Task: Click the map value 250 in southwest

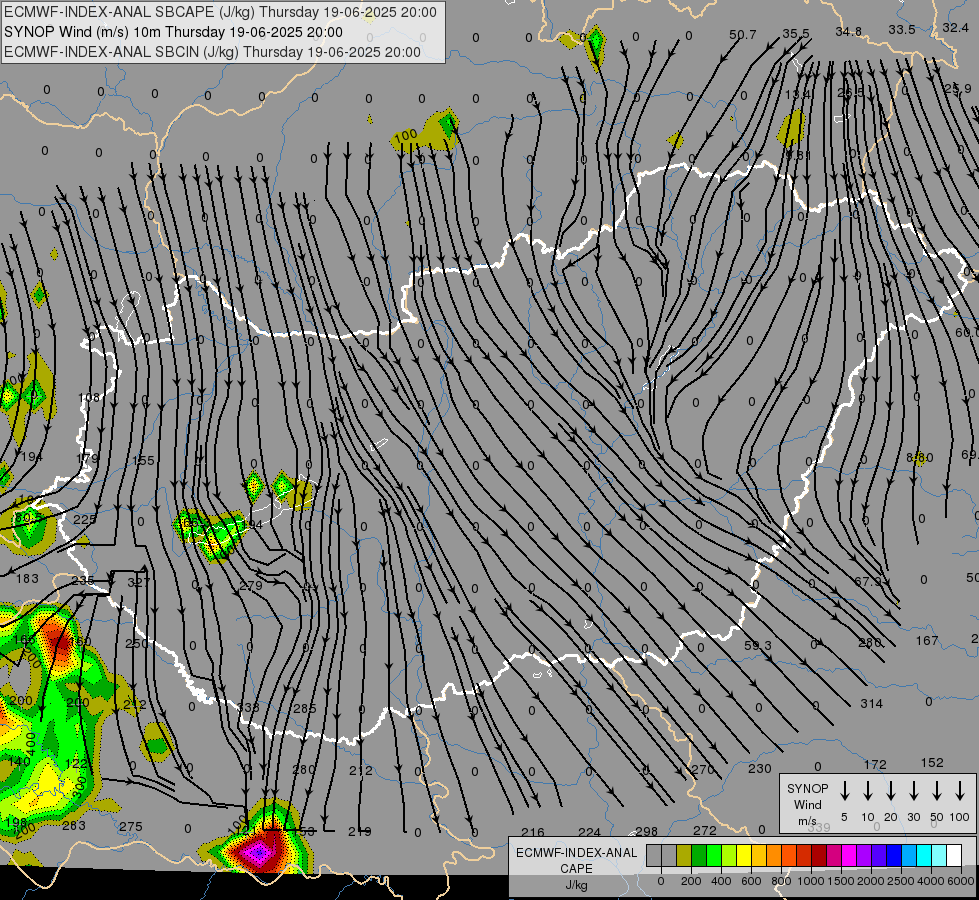Action: pos(137,643)
